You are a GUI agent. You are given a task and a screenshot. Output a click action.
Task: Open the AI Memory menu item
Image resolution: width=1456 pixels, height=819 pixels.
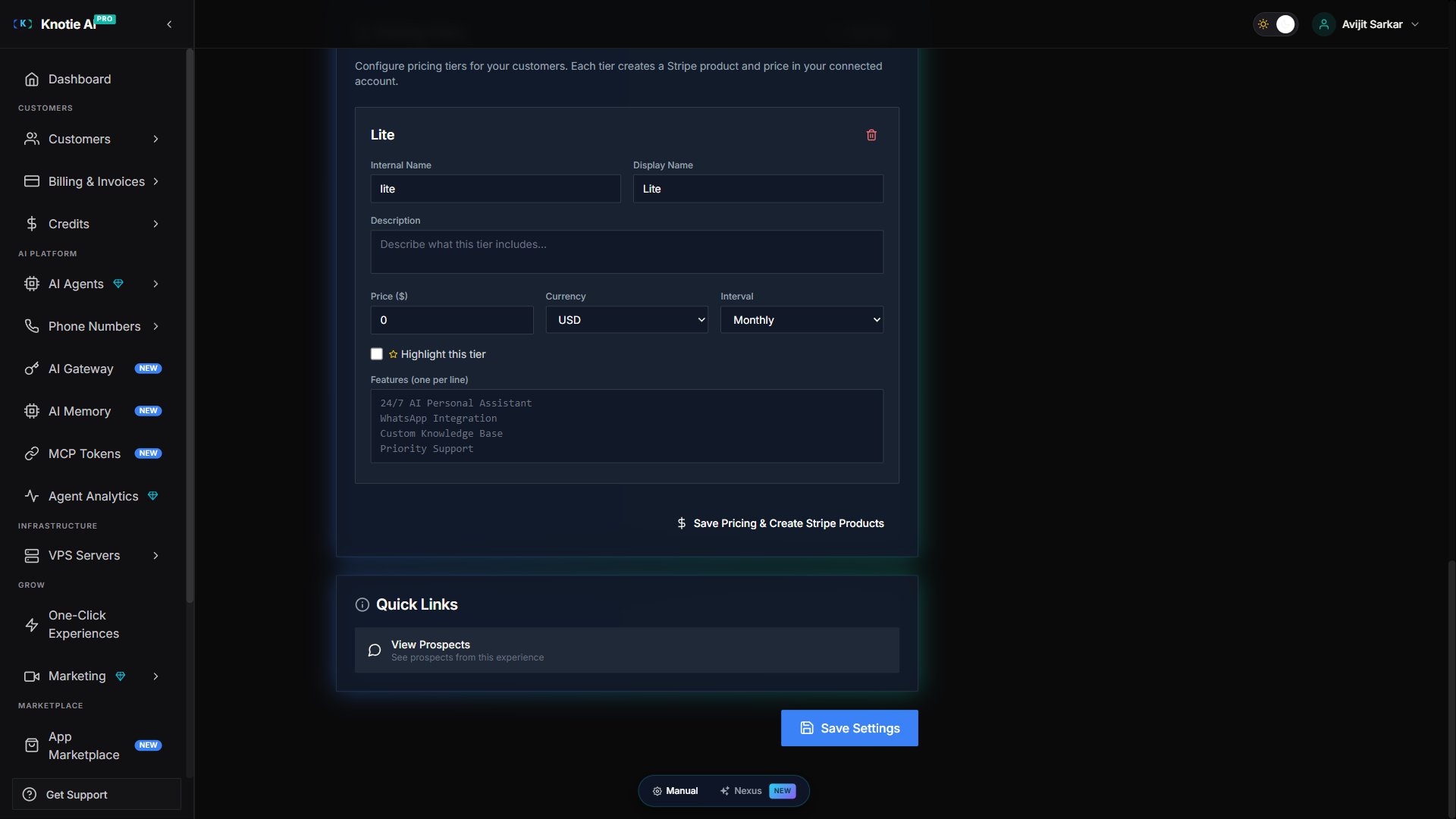[x=93, y=411]
